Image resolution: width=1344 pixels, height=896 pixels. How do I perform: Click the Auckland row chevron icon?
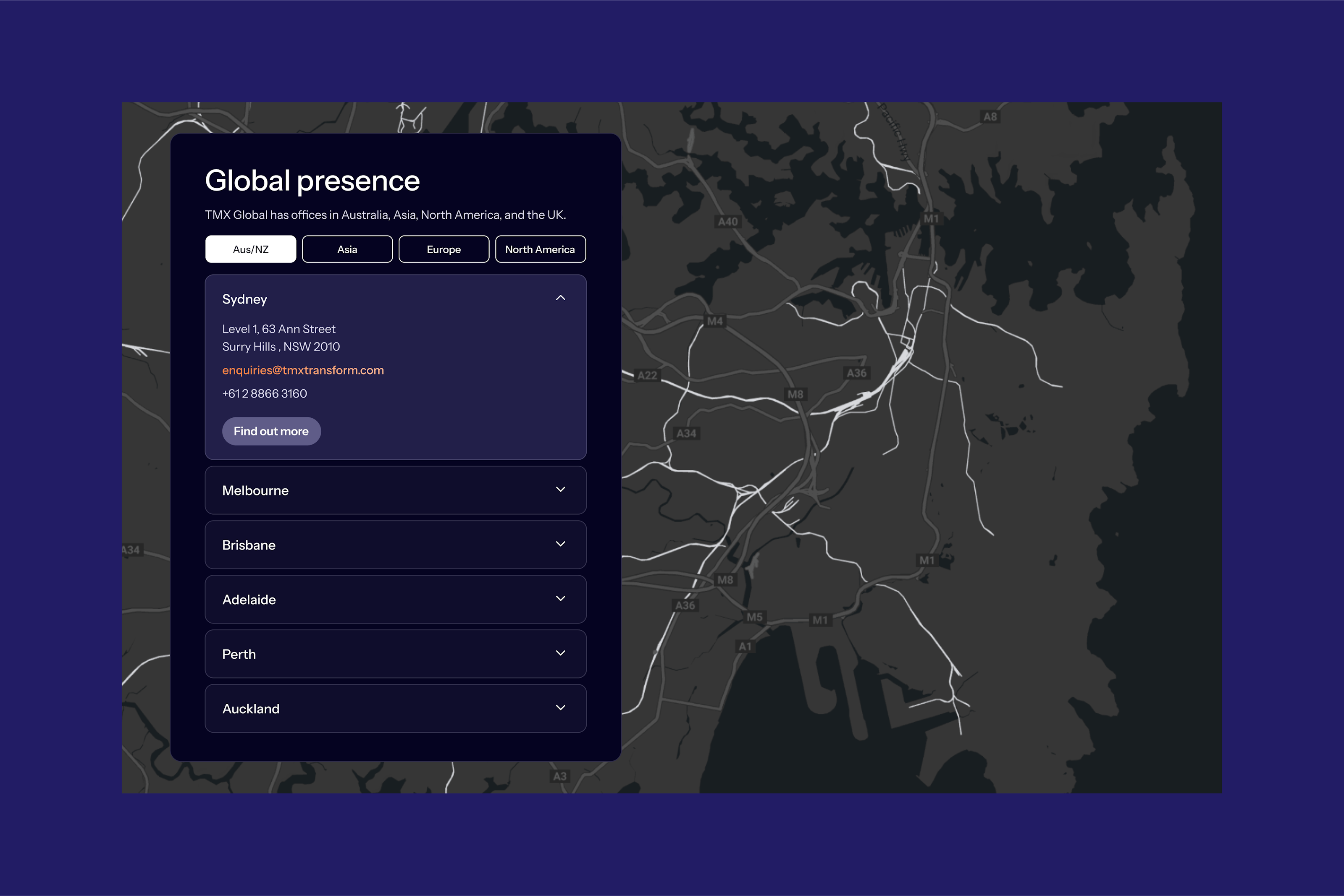pyautogui.click(x=560, y=708)
